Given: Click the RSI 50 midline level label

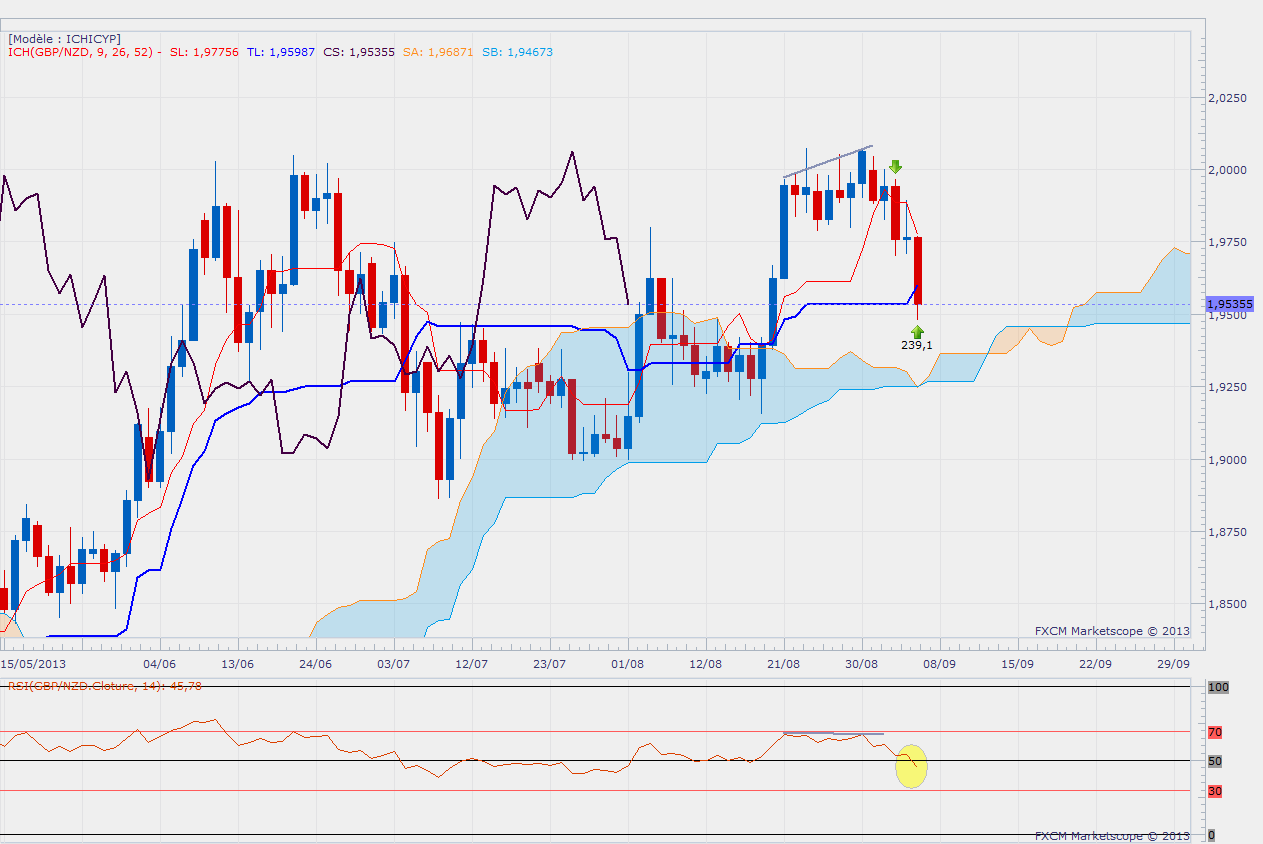Looking at the screenshot, I should [1215, 761].
